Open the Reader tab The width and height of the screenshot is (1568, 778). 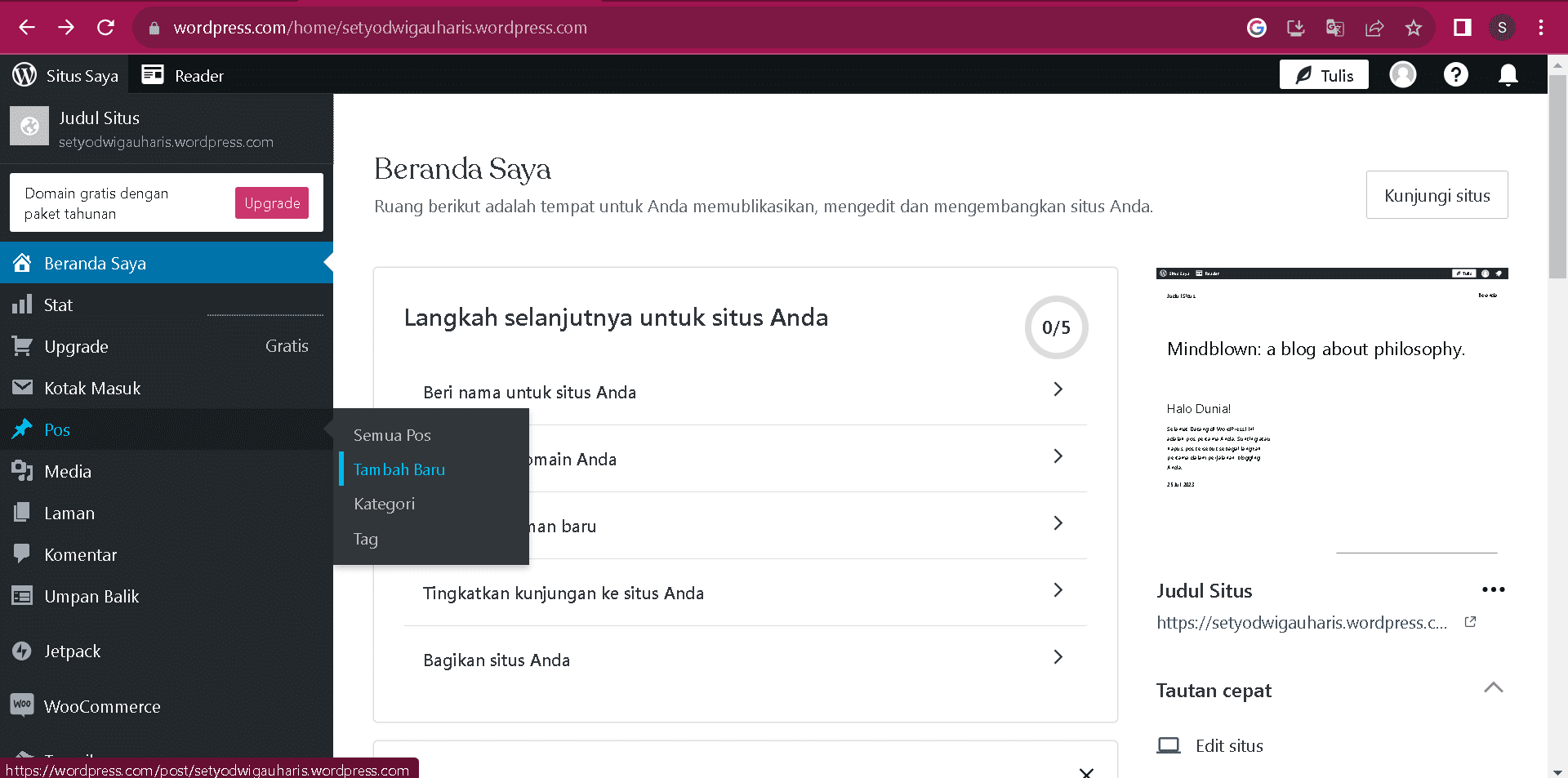182,75
